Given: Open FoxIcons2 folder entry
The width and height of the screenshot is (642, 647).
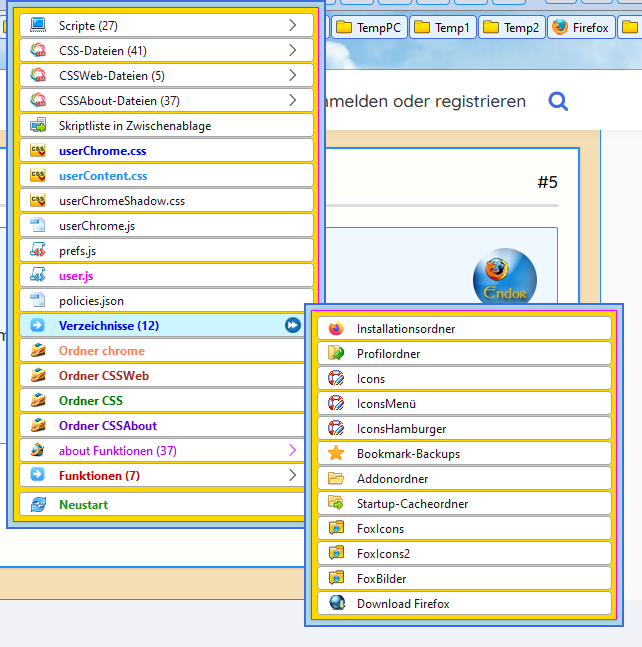Looking at the screenshot, I should coord(464,553).
